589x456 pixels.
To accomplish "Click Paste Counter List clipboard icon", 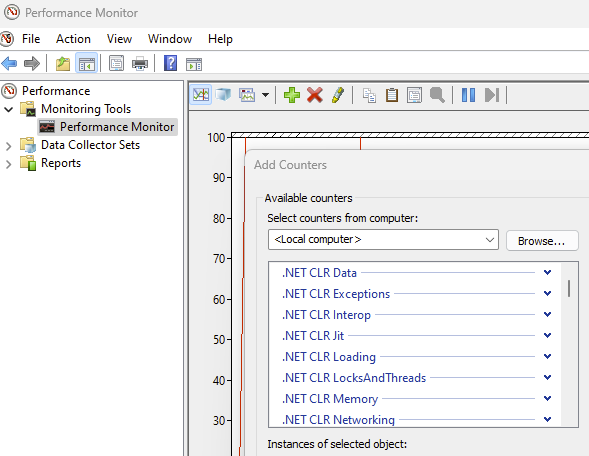I will tap(392, 95).
